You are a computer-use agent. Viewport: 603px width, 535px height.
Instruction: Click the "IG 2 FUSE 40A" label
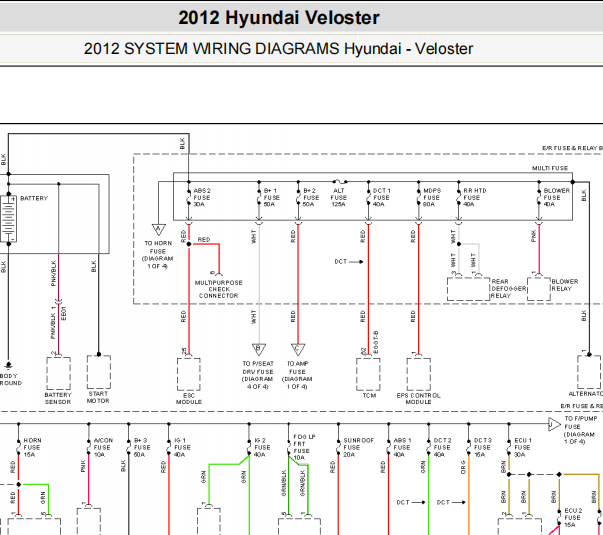coord(262,447)
